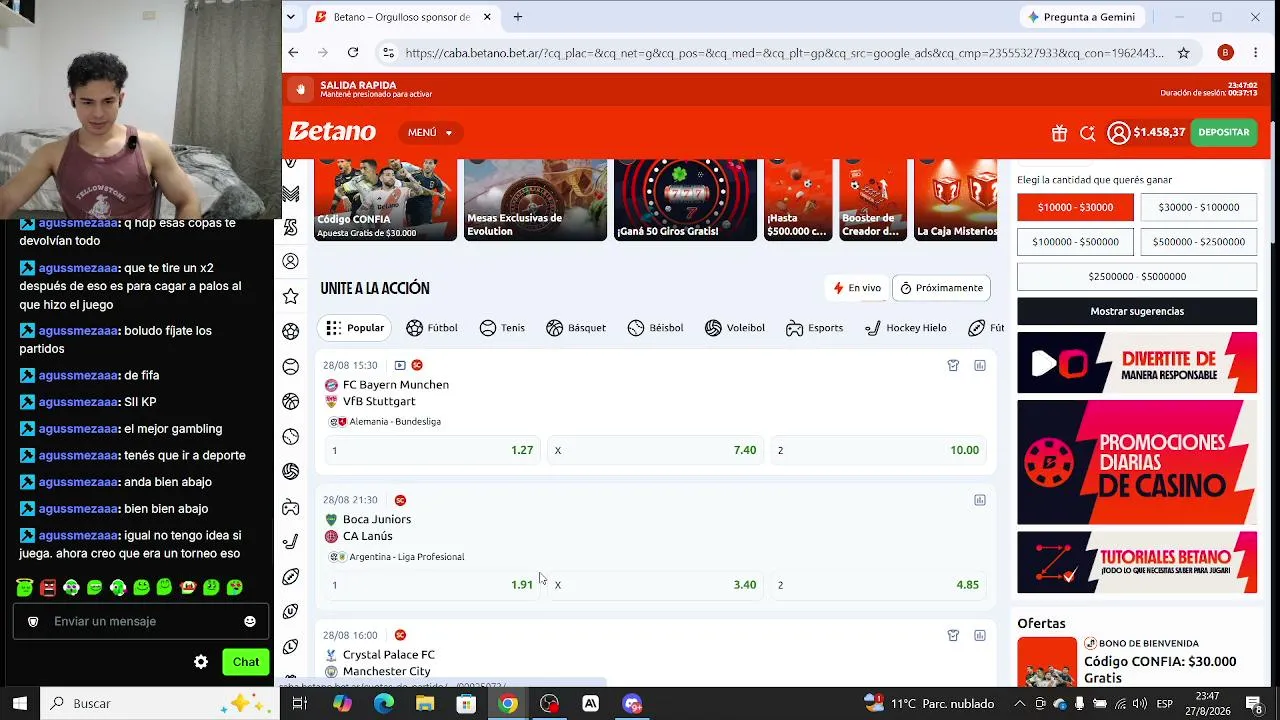The image size is (1280, 720).
Task: Select the Esports tab
Action: pos(814,328)
